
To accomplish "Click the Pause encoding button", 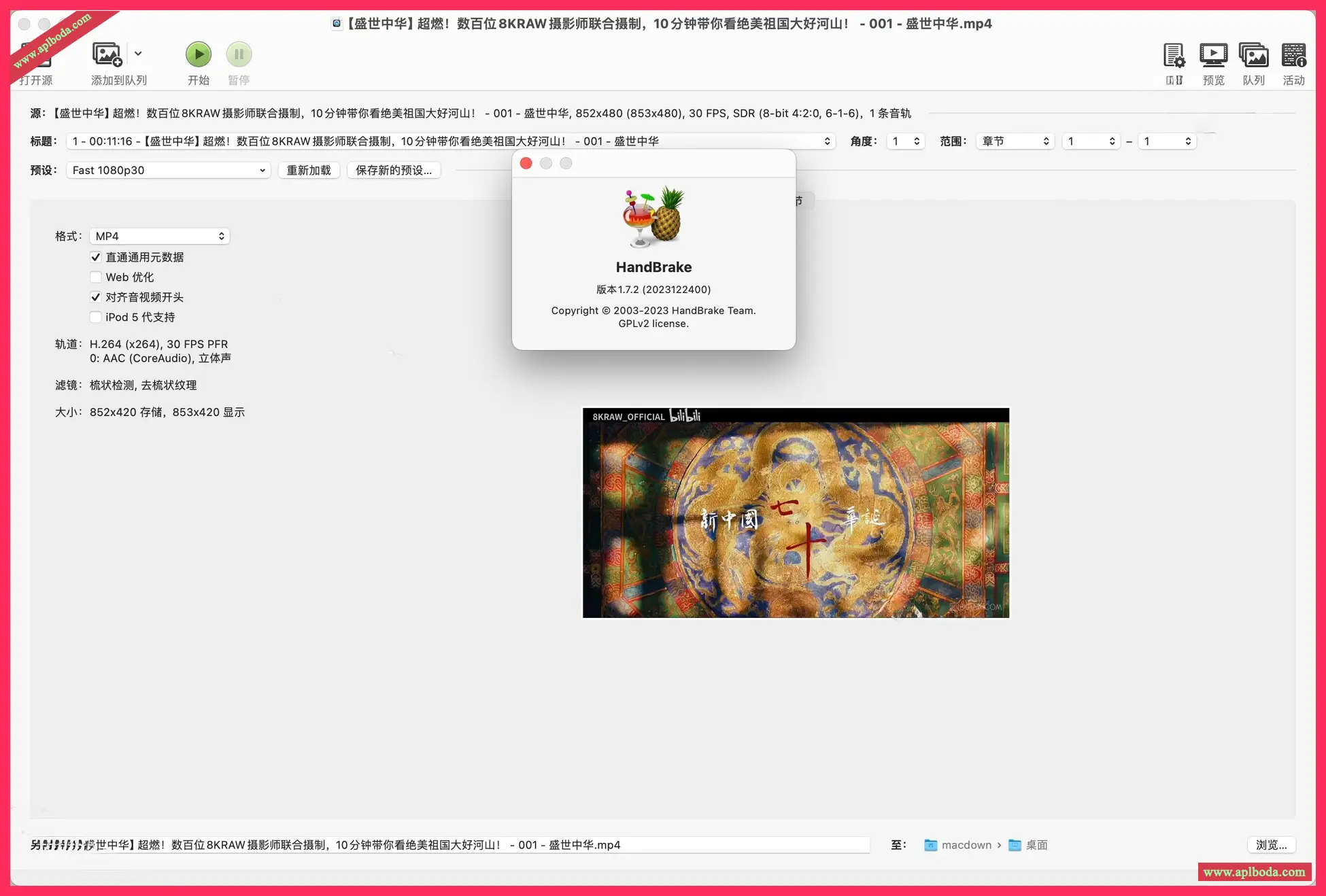I will [x=239, y=54].
